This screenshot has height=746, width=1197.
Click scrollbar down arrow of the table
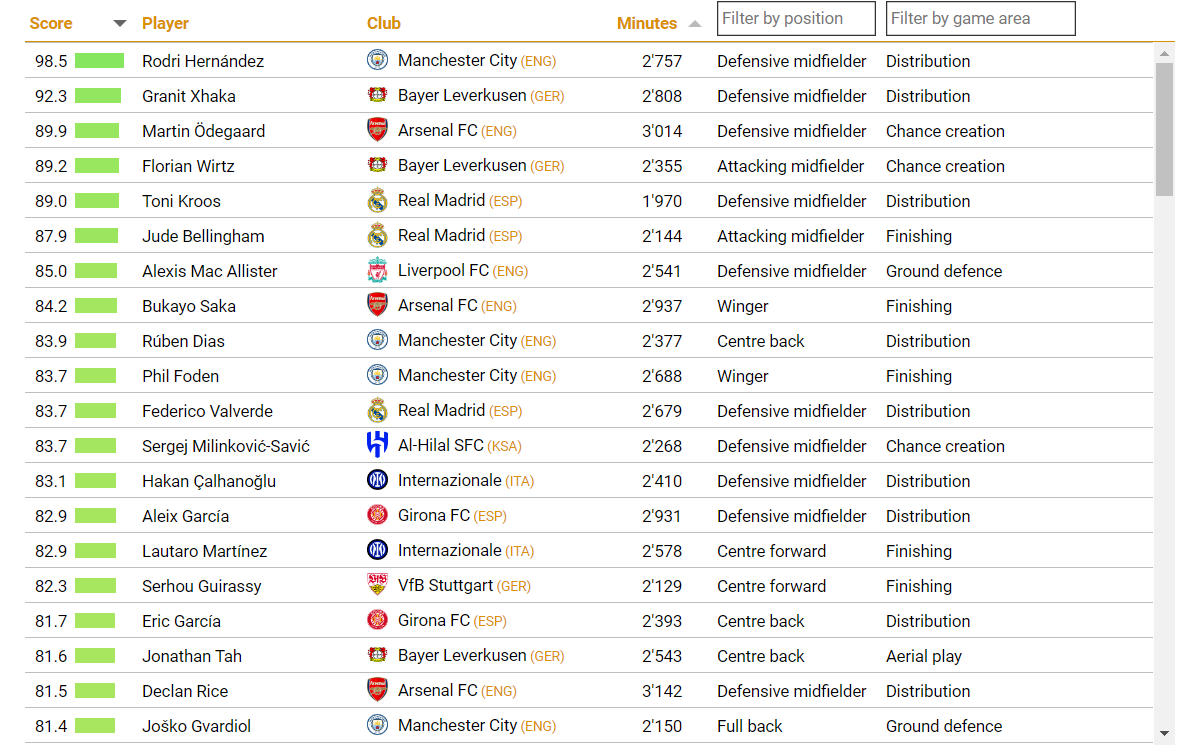[x=1164, y=734]
